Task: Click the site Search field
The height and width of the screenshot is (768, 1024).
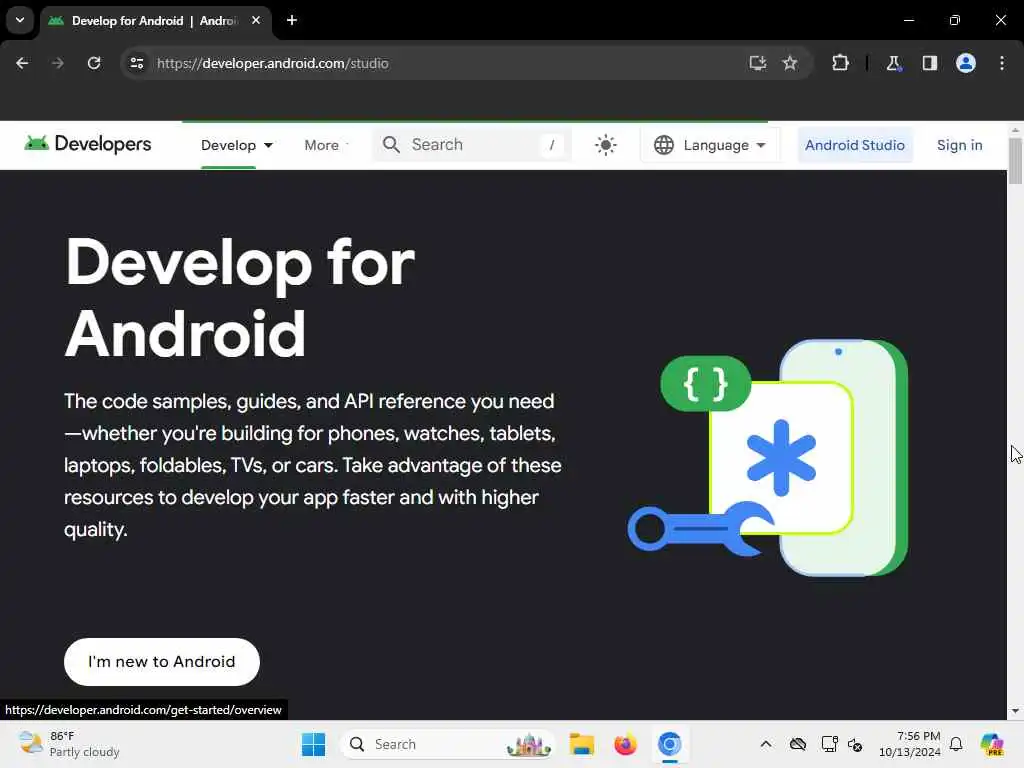Action: pyautogui.click(x=472, y=144)
